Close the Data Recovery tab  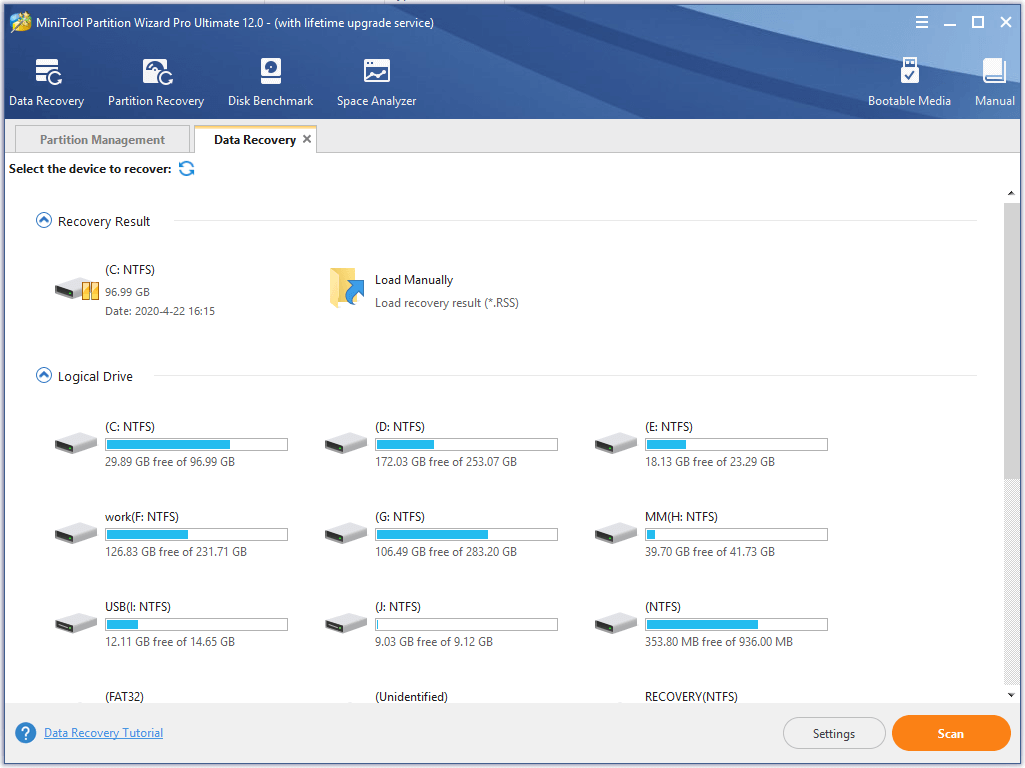pos(307,139)
